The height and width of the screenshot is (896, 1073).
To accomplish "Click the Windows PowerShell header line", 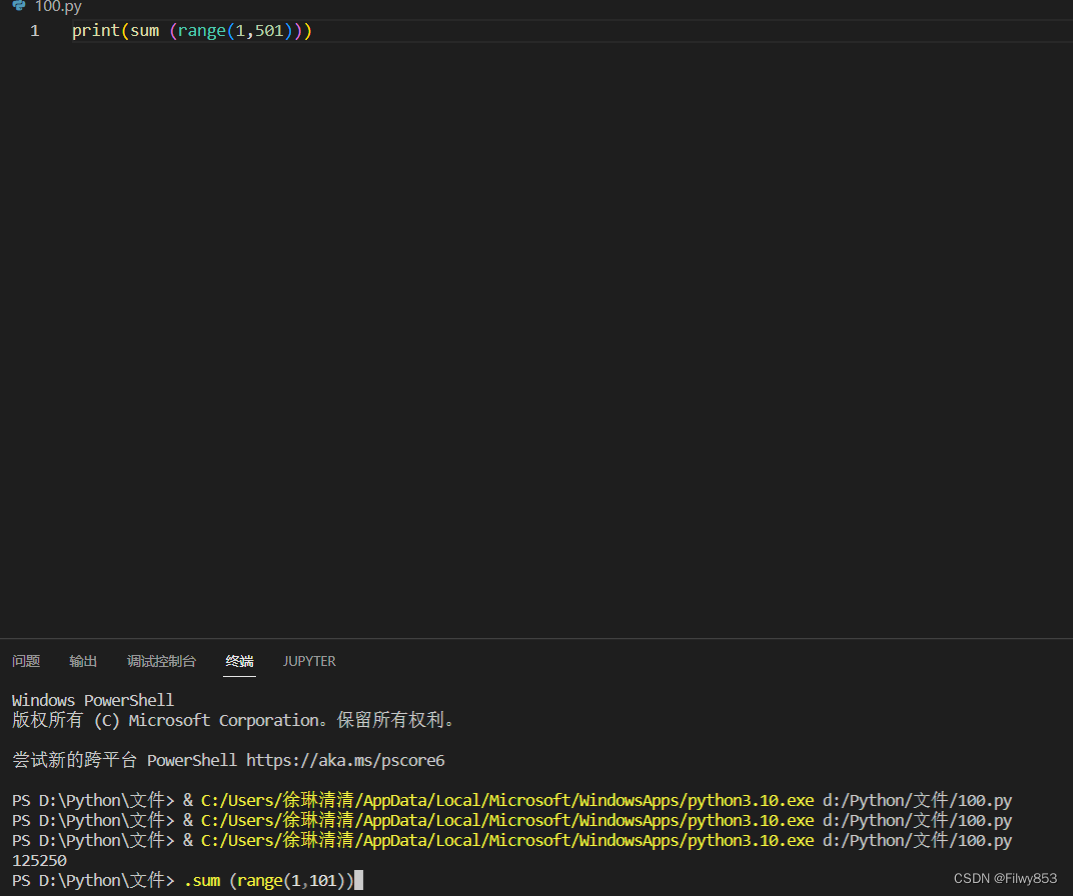I will pos(92,700).
